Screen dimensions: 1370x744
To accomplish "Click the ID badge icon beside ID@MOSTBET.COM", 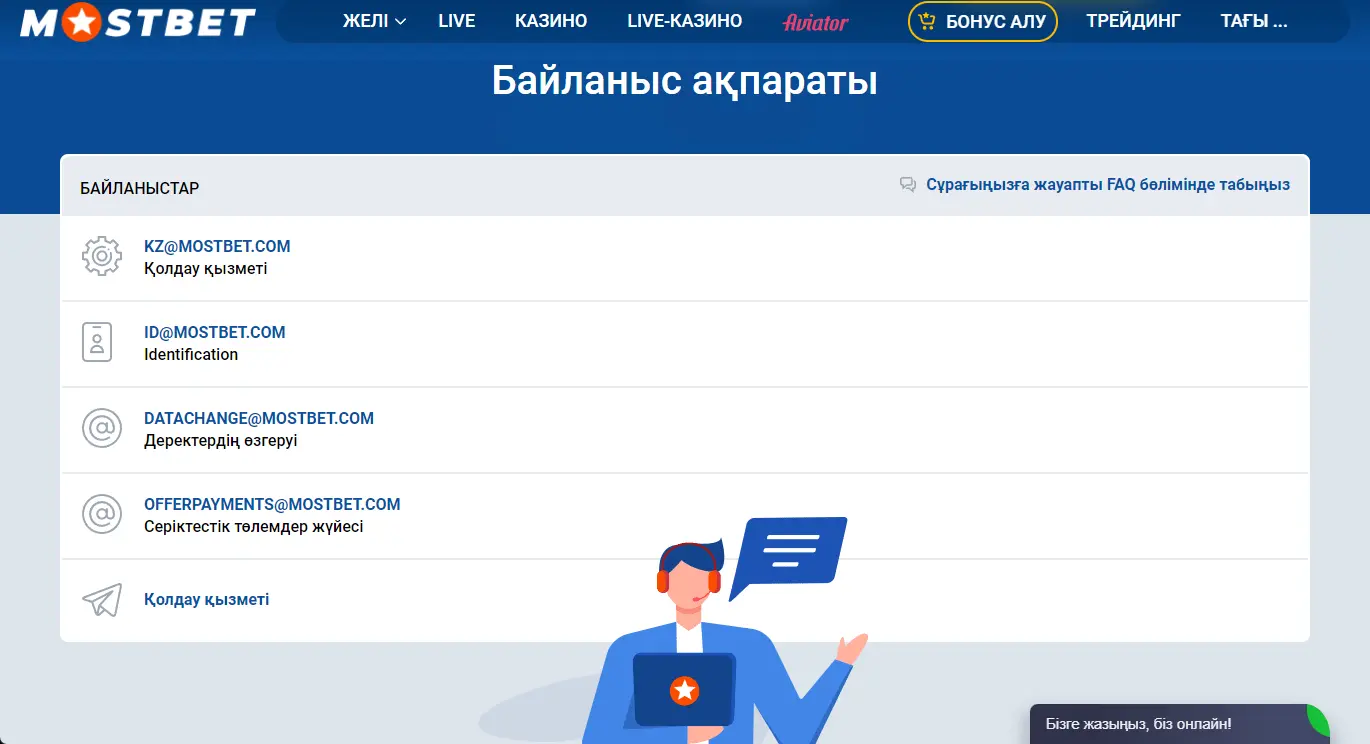I will pyautogui.click(x=97, y=342).
